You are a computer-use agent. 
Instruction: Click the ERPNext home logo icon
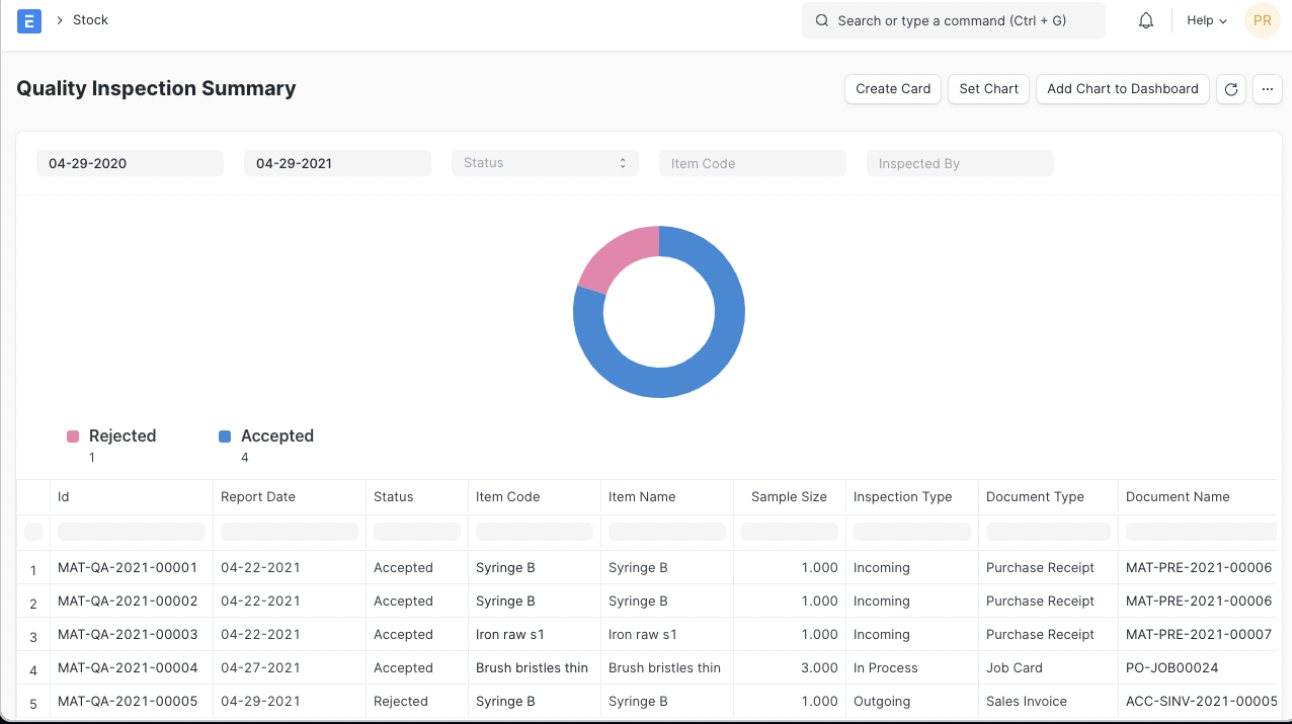(29, 21)
